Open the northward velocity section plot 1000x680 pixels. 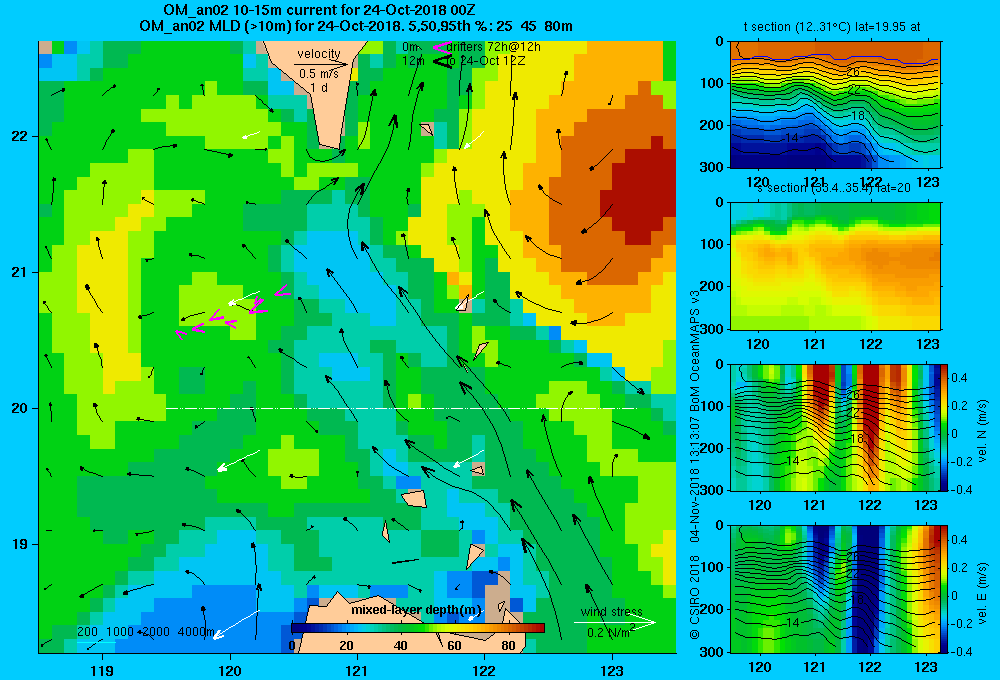(x=835, y=427)
